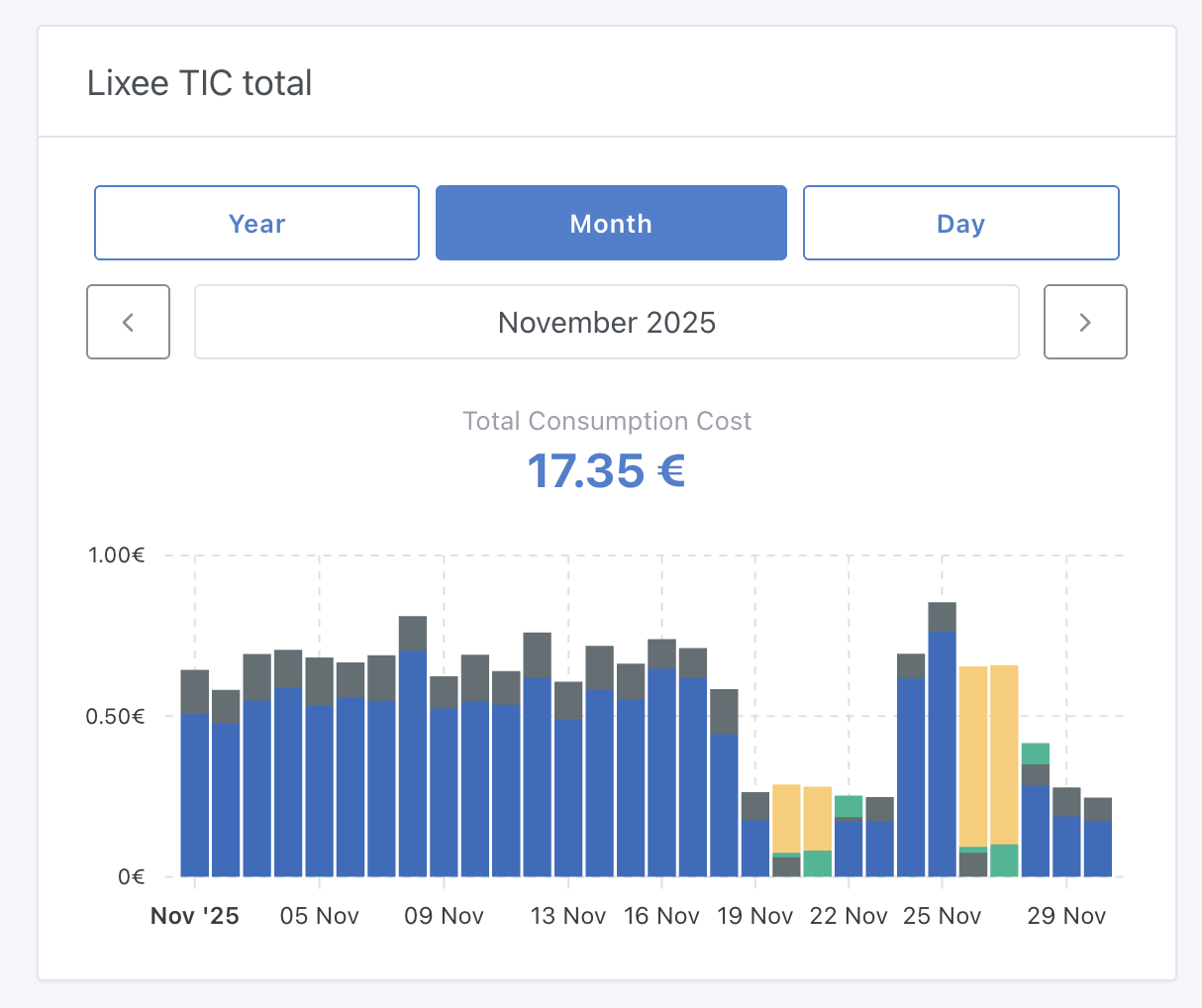Select the Month view tab
The width and height of the screenshot is (1202, 1008).
(610, 223)
